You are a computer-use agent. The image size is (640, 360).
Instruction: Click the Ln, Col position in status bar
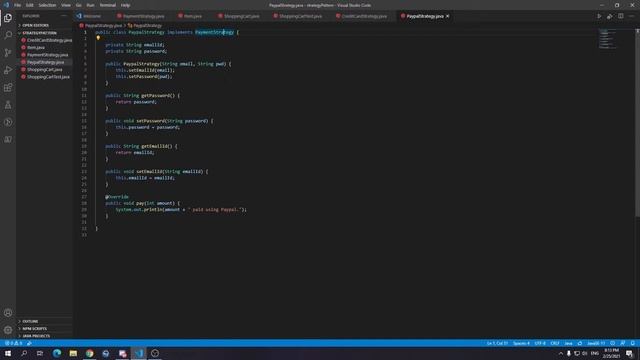497,343
